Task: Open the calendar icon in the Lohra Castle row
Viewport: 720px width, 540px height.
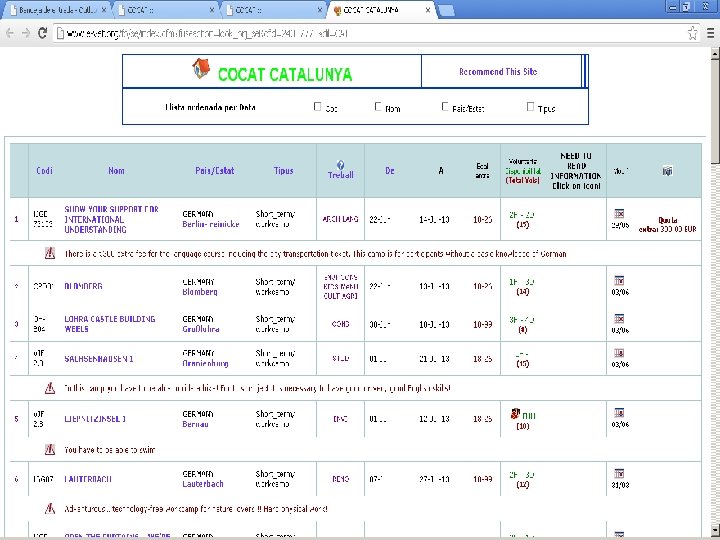Action: 619,319
